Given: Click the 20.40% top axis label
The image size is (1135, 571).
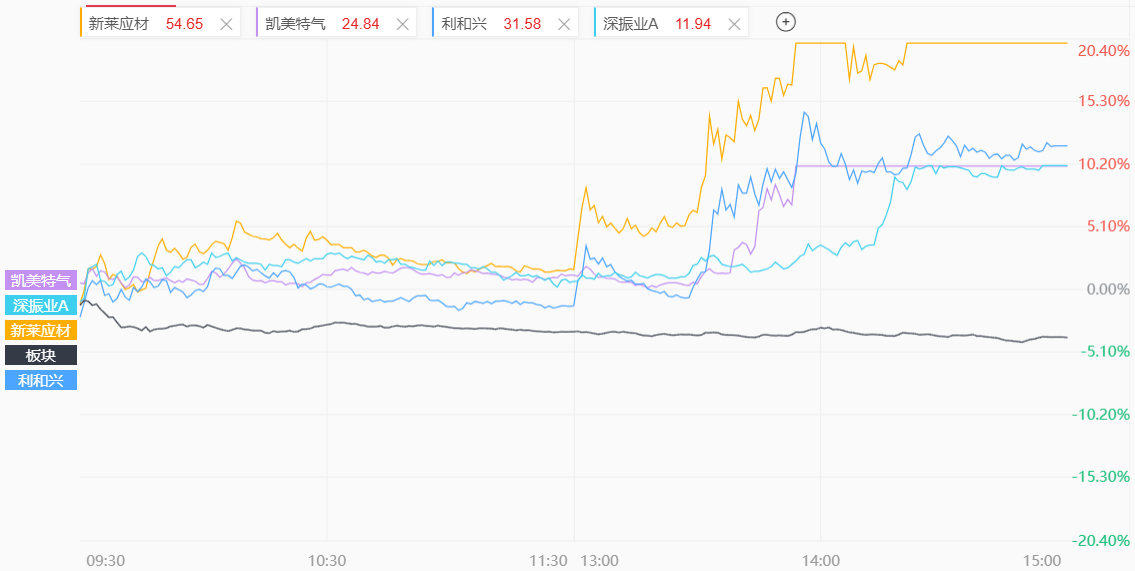Looking at the screenshot, I should click(x=1103, y=50).
